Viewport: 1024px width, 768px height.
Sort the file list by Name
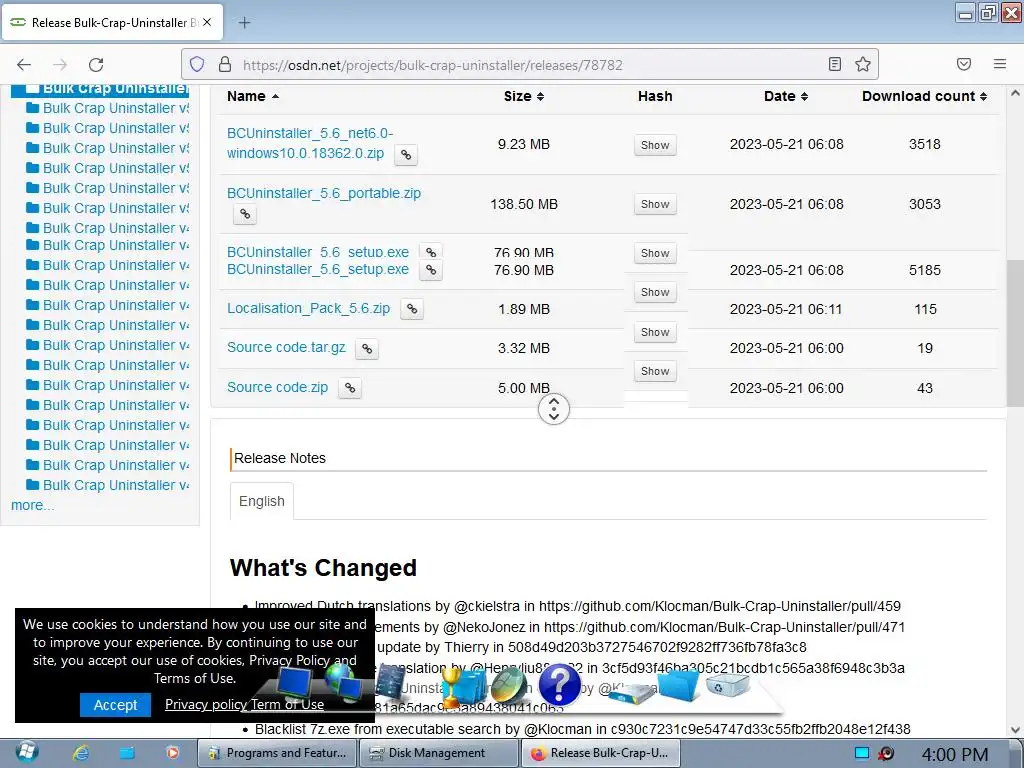click(253, 96)
